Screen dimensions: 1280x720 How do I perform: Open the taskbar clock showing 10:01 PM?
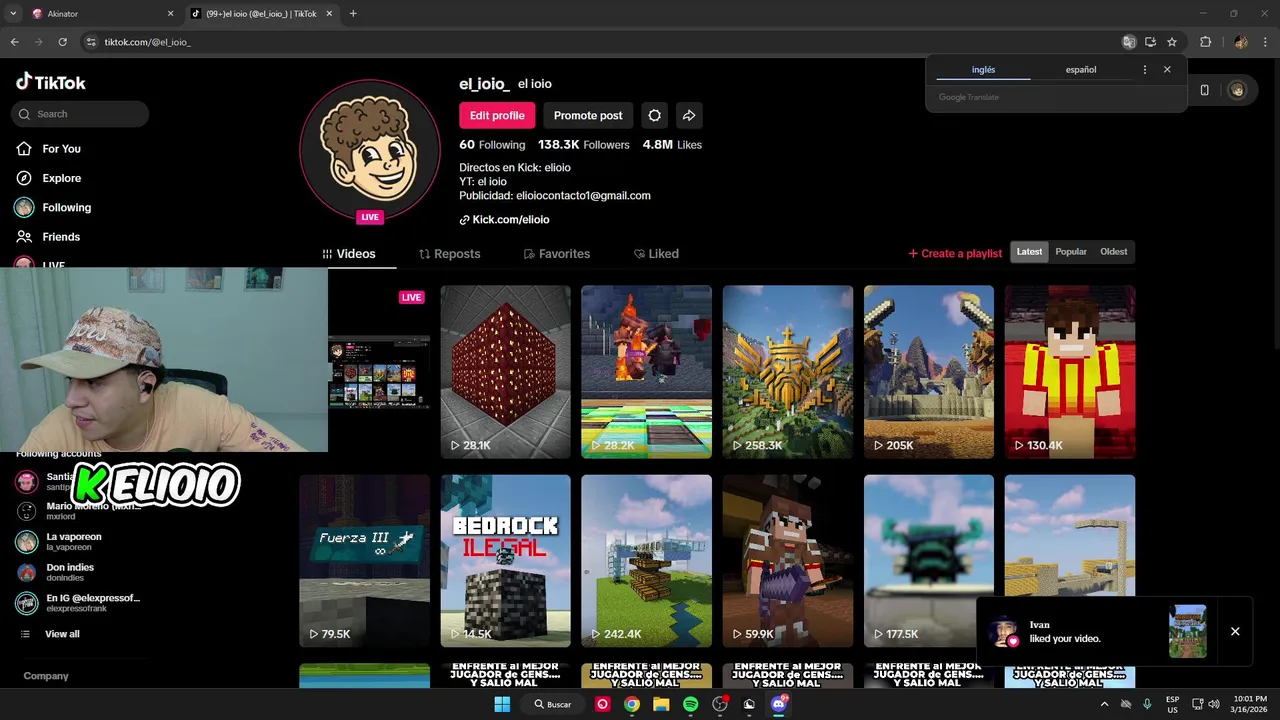click(x=1249, y=704)
